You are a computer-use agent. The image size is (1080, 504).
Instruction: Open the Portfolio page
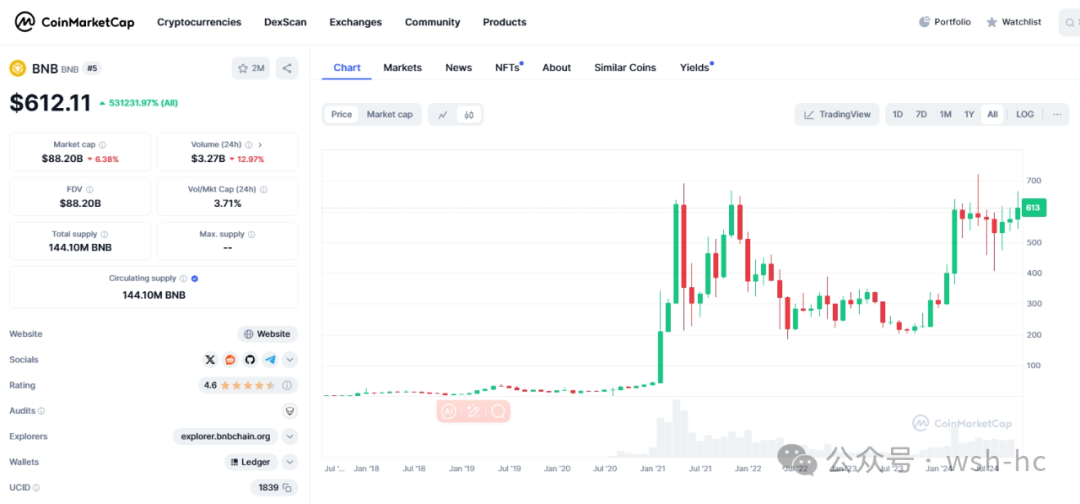pyautogui.click(x=945, y=22)
